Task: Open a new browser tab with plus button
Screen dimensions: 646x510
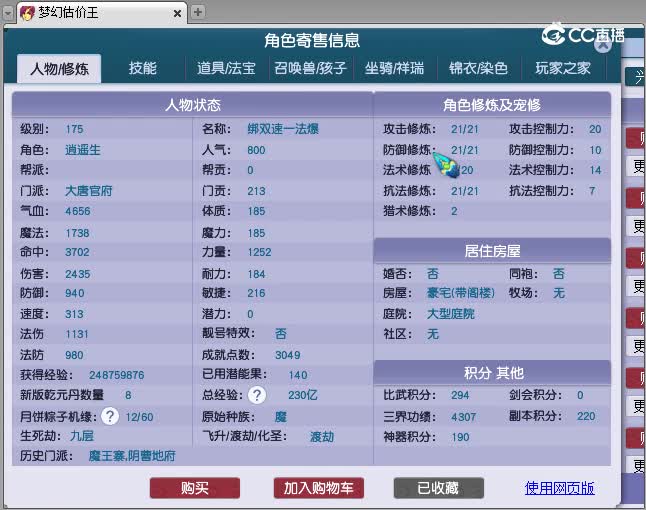Action: point(198,12)
